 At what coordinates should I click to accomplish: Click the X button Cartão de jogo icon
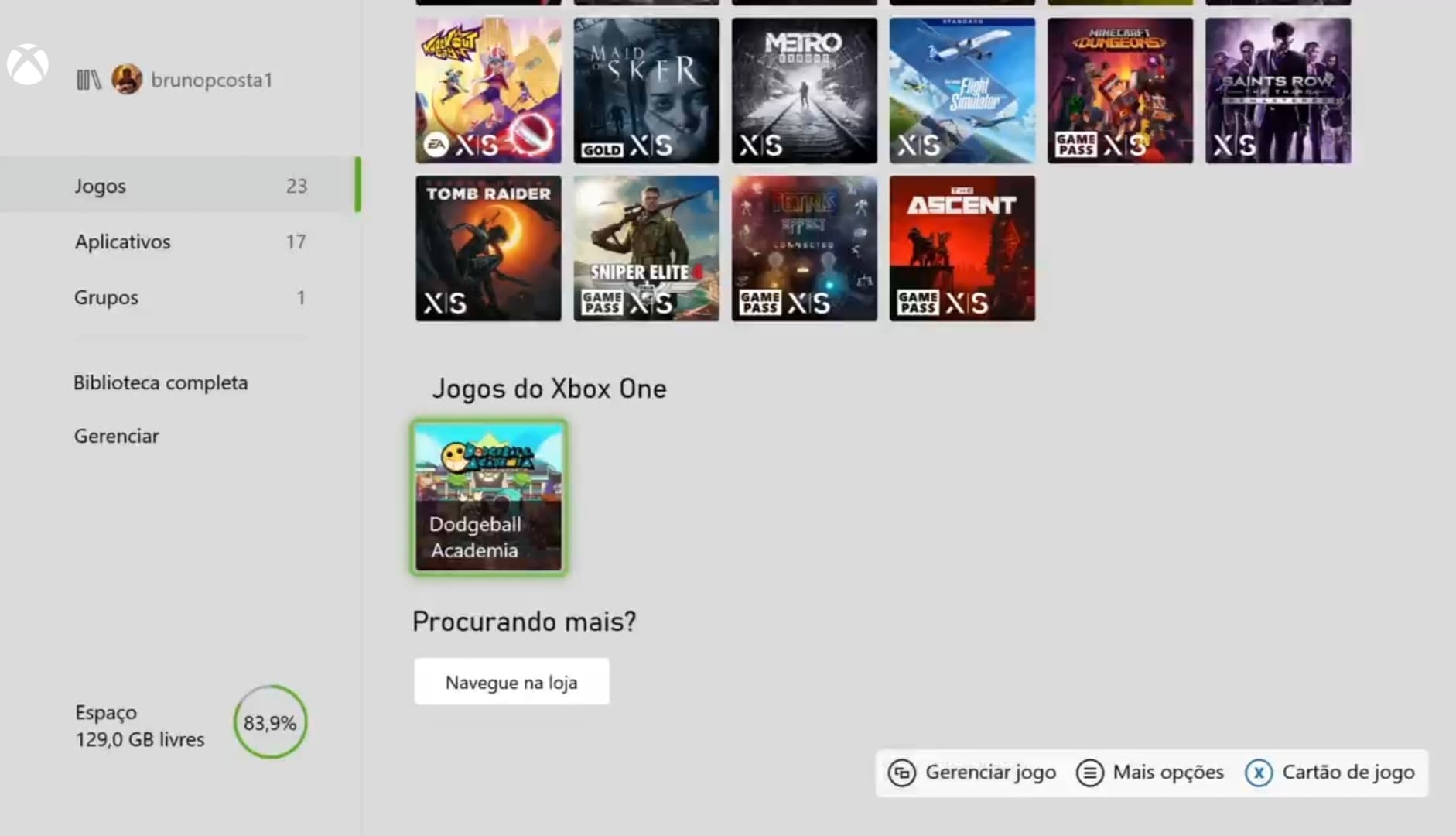click(1259, 773)
